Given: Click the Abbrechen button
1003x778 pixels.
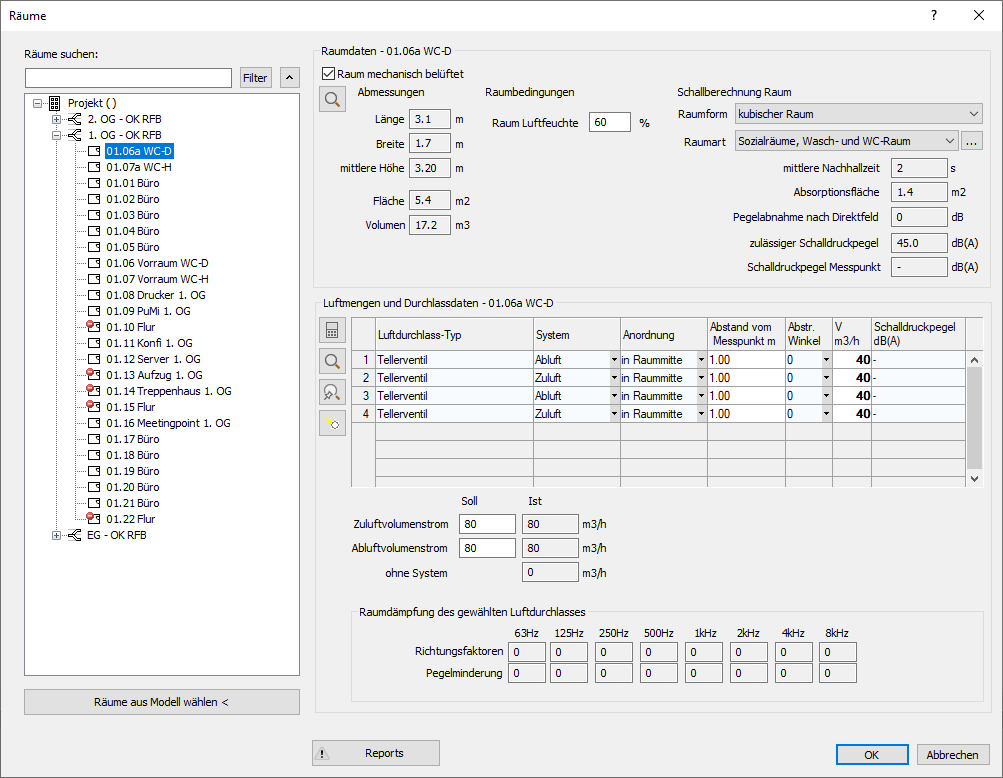Looking at the screenshot, I should 952,754.
